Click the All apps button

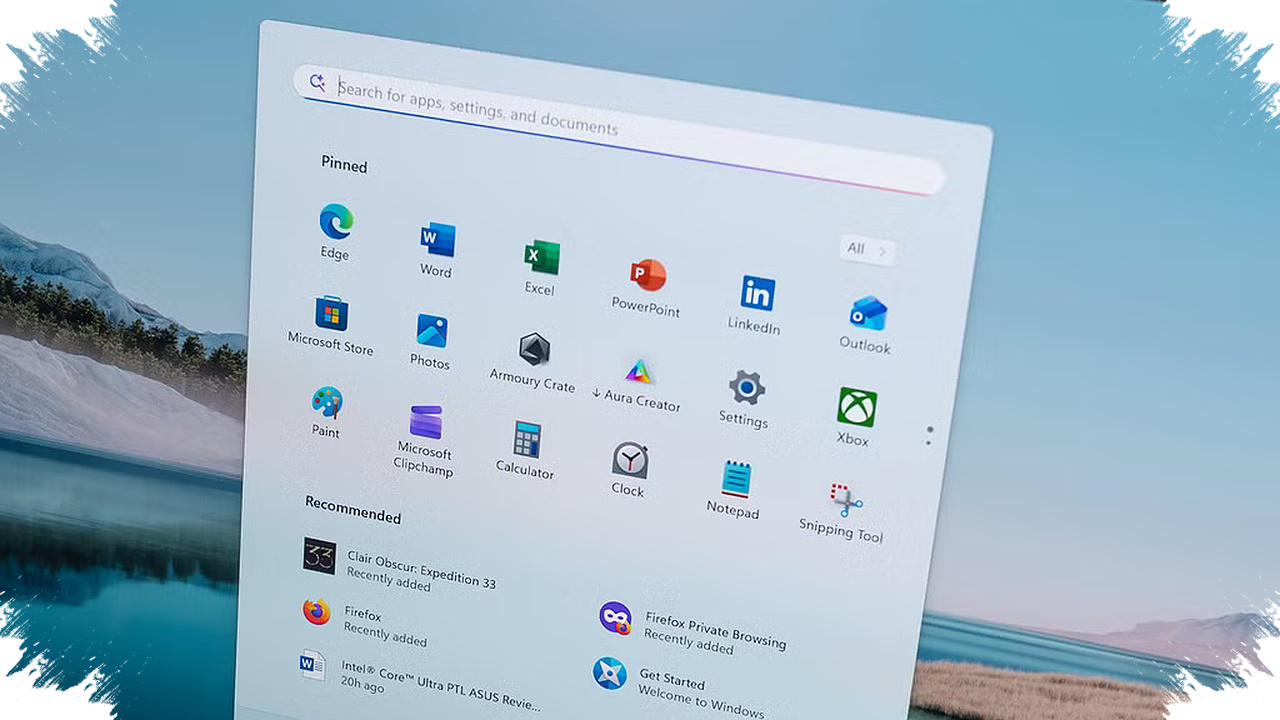867,250
